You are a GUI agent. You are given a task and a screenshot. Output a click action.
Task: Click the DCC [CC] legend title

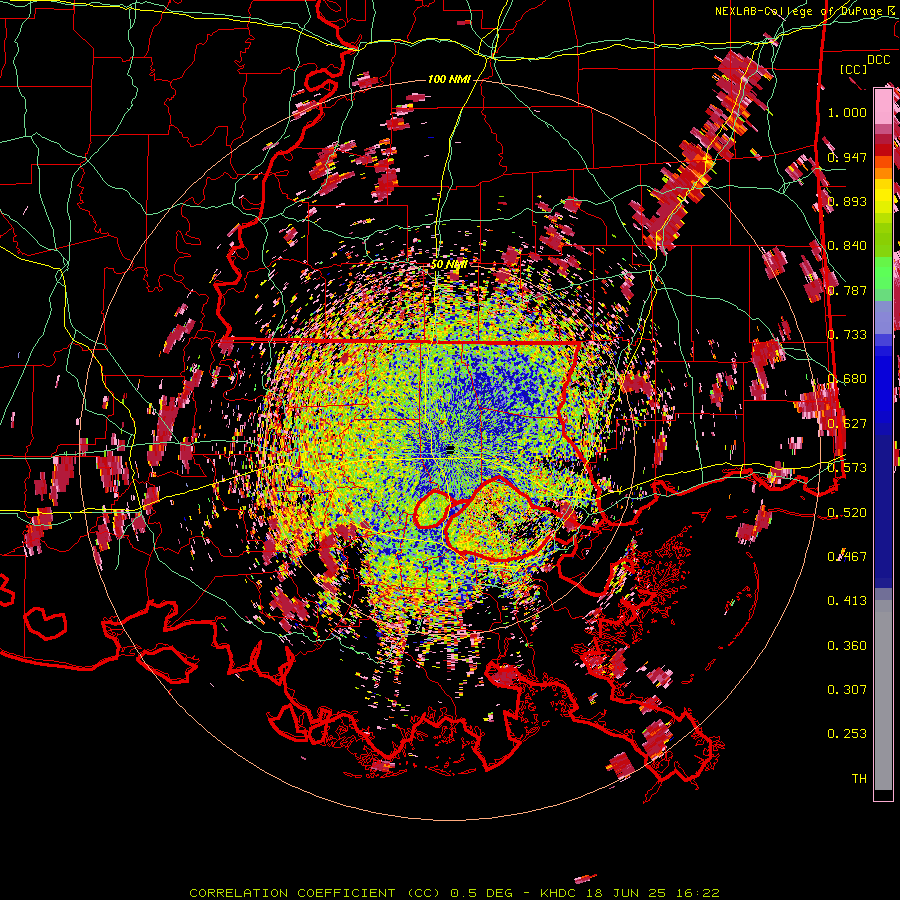864,65
